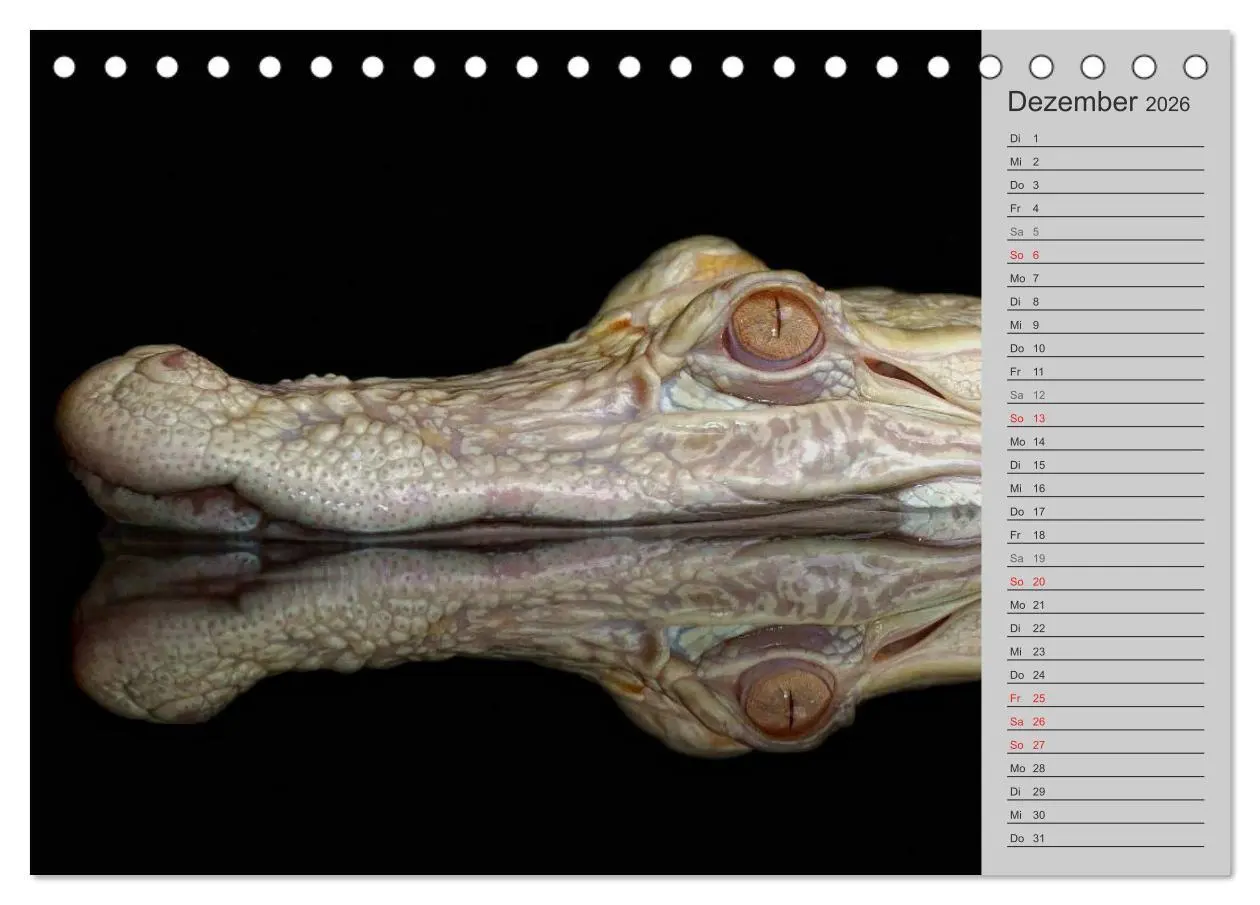Click the Do 24 date line
This screenshot has height=905, width=1260.
tap(1105, 675)
